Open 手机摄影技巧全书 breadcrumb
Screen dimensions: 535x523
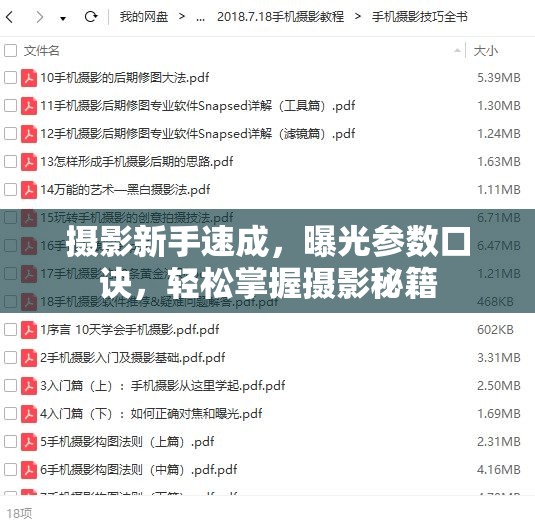[x=420, y=16]
